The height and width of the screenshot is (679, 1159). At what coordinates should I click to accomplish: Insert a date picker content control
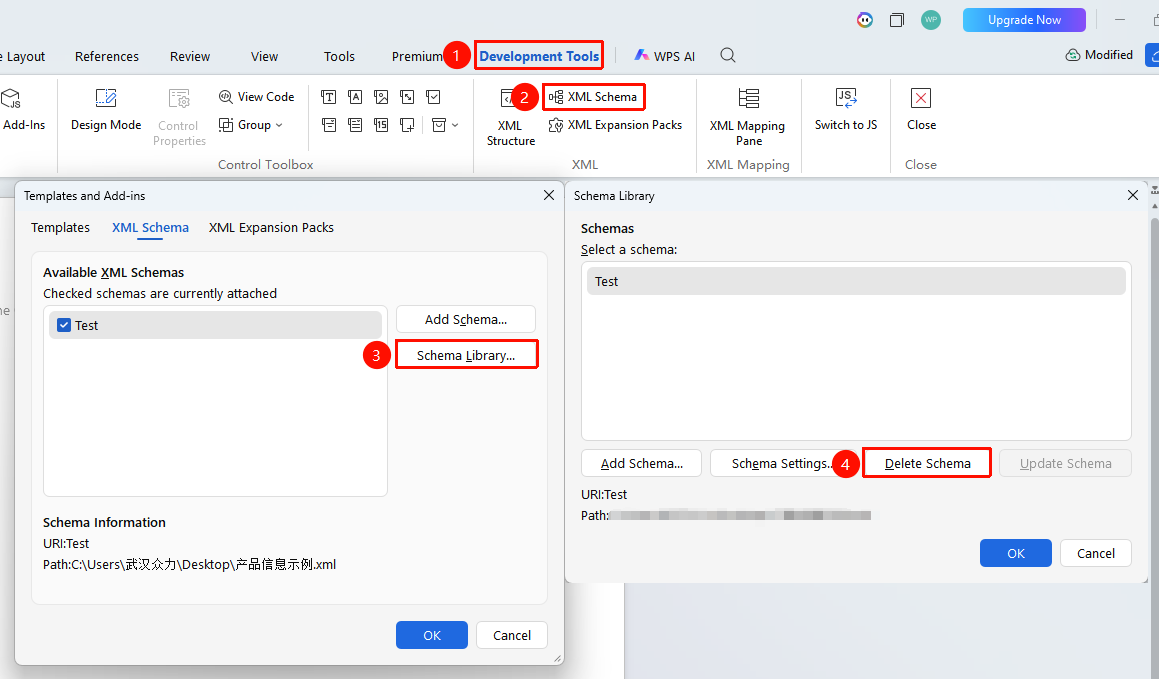coord(381,125)
